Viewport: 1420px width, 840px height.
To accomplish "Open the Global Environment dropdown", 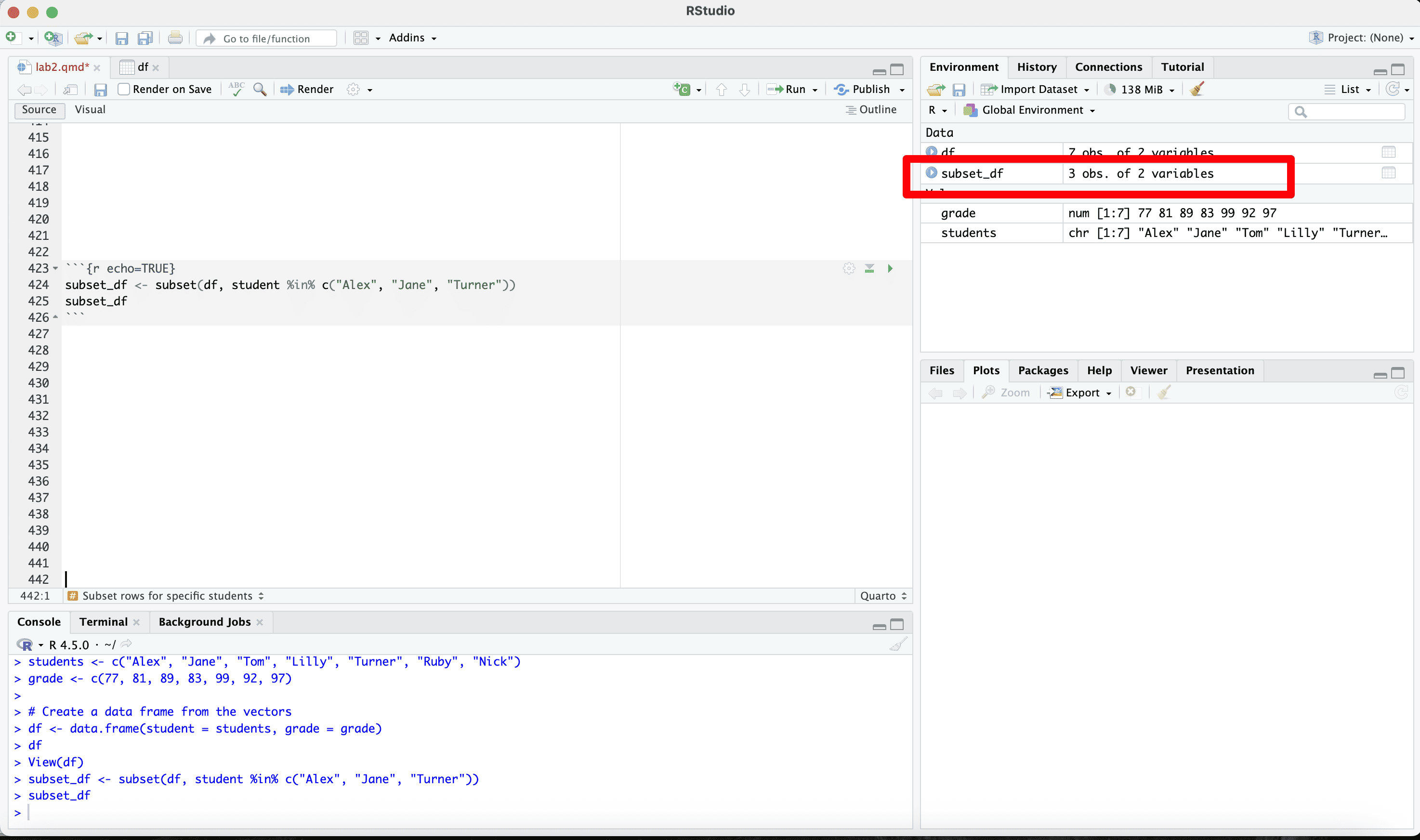I will 1032,110.
